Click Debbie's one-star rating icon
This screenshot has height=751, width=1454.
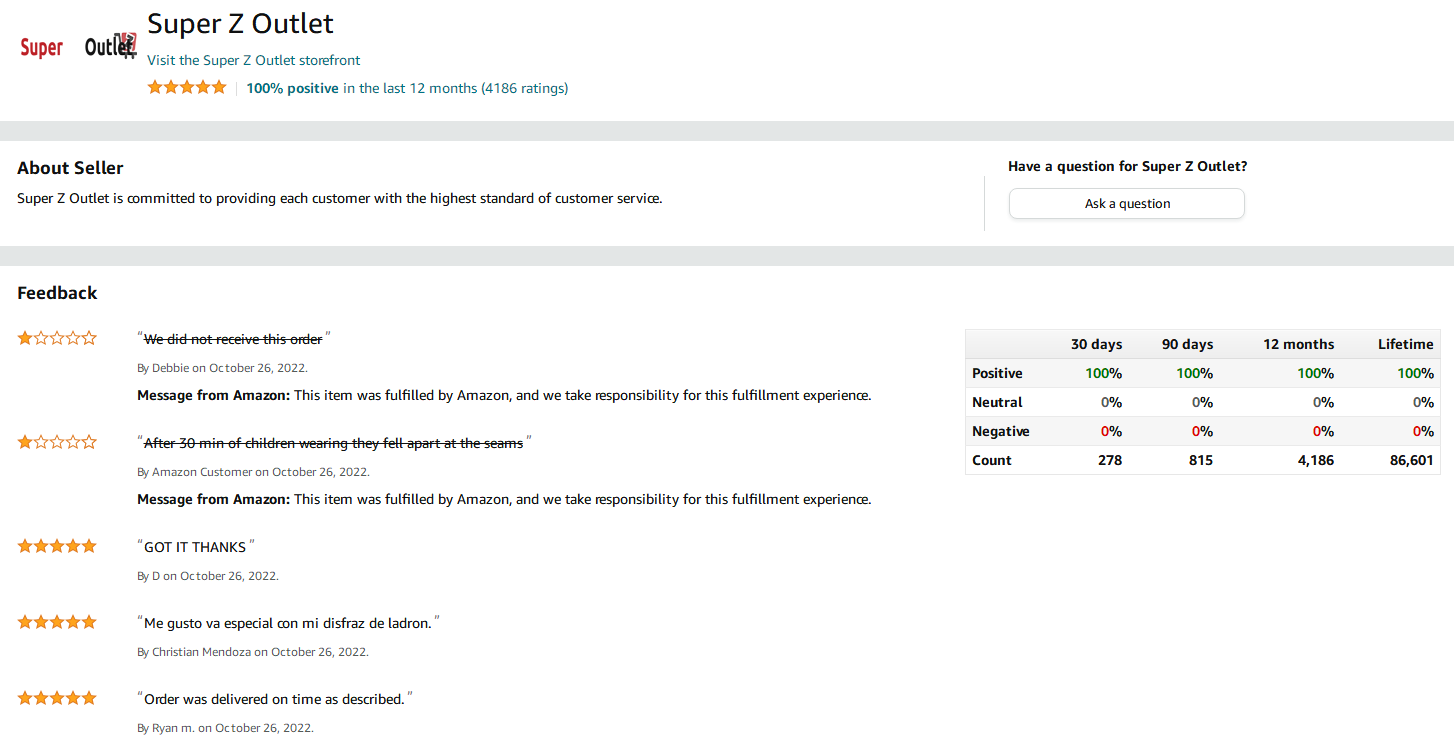57,338
